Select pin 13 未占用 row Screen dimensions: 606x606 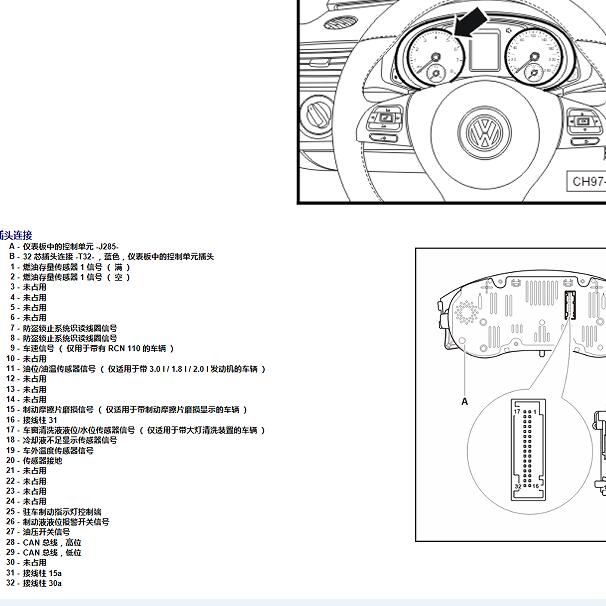[x=26, y=389]
